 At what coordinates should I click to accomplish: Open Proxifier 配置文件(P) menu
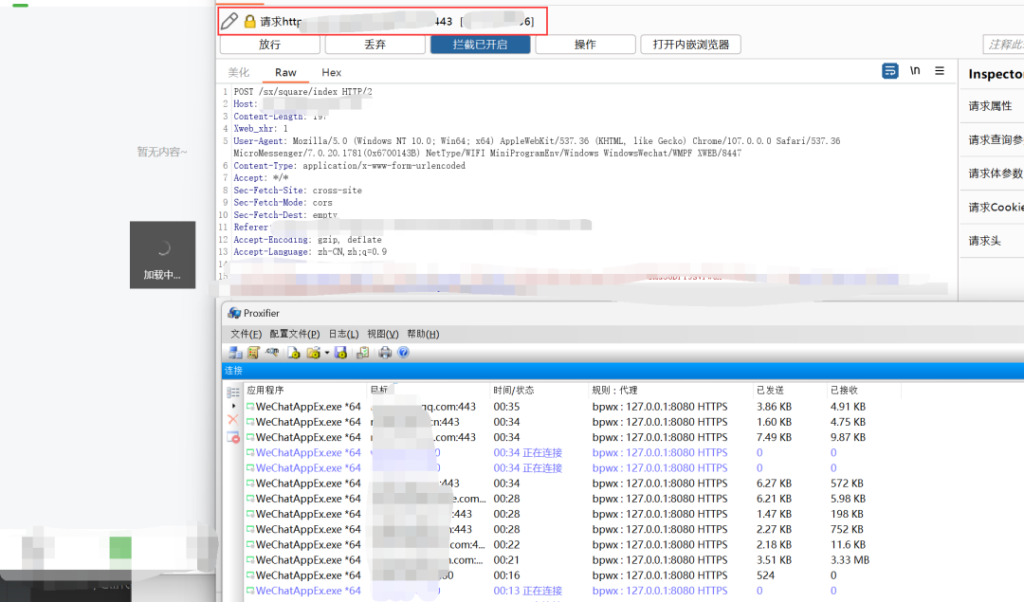pyautogui.click(x=294, y=334)
